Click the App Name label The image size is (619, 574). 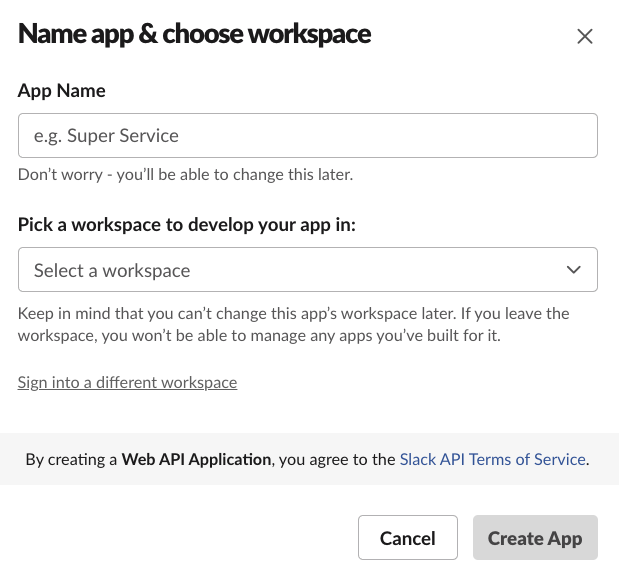62,91
